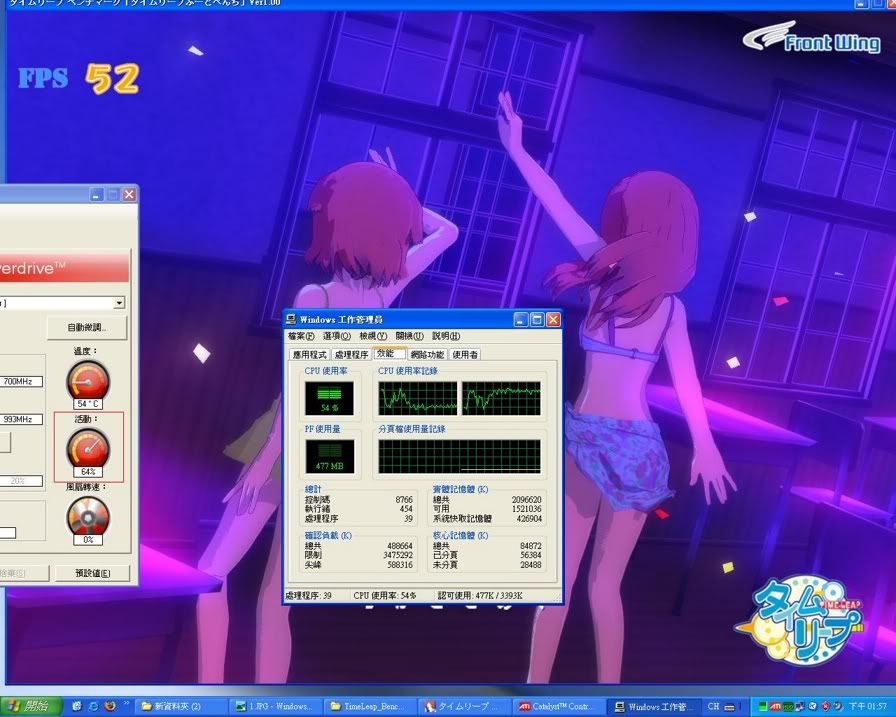
Task: Click the 588316 commit peak value
Action: pos(399,564)
